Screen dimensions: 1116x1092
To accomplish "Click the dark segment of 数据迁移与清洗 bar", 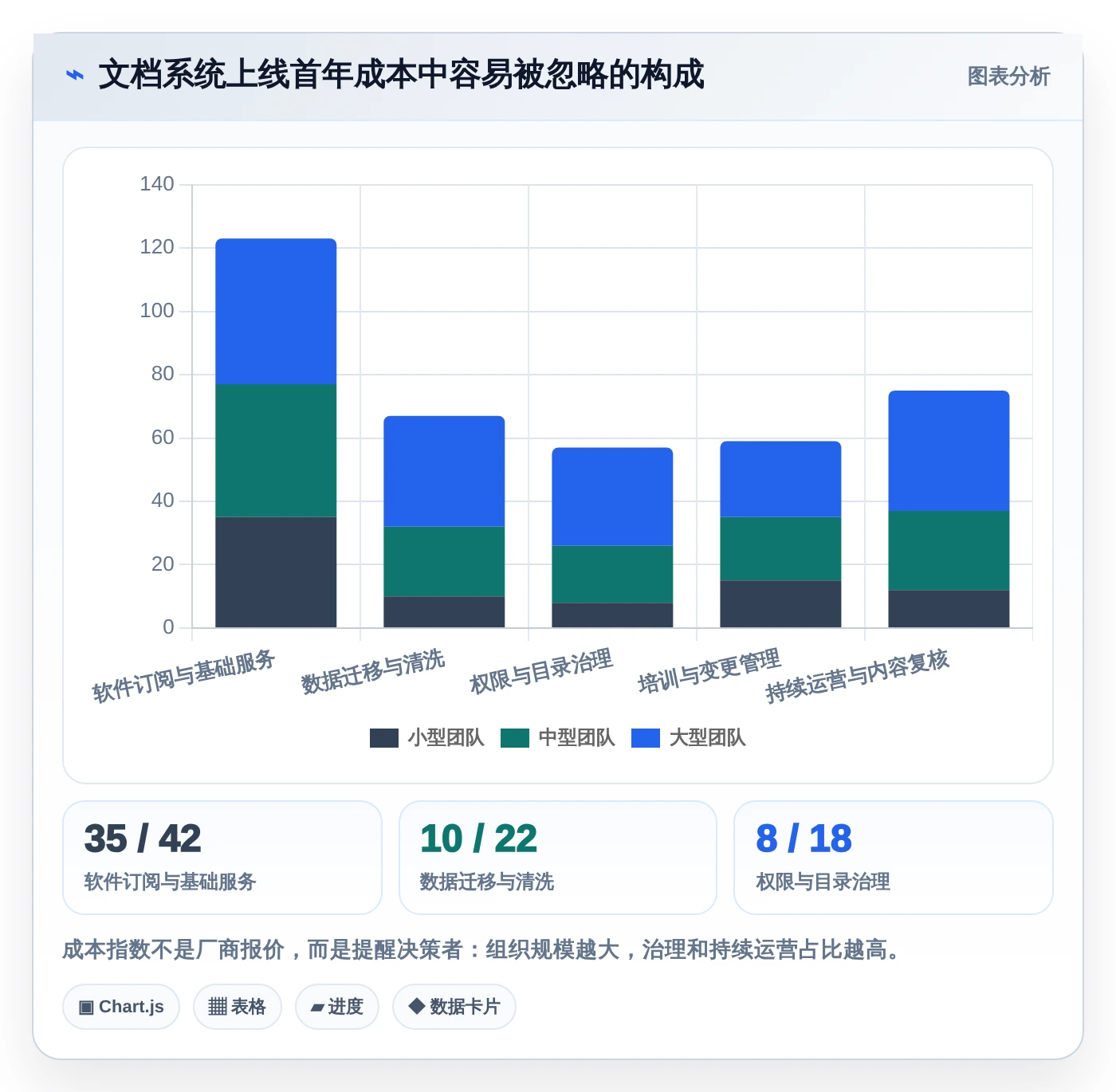I will [444, 612].
